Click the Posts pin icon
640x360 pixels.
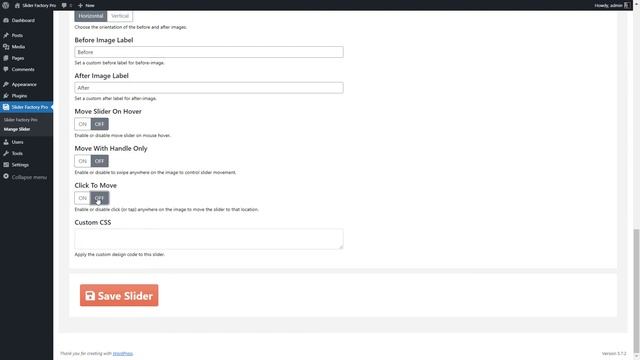click(6, 36)
